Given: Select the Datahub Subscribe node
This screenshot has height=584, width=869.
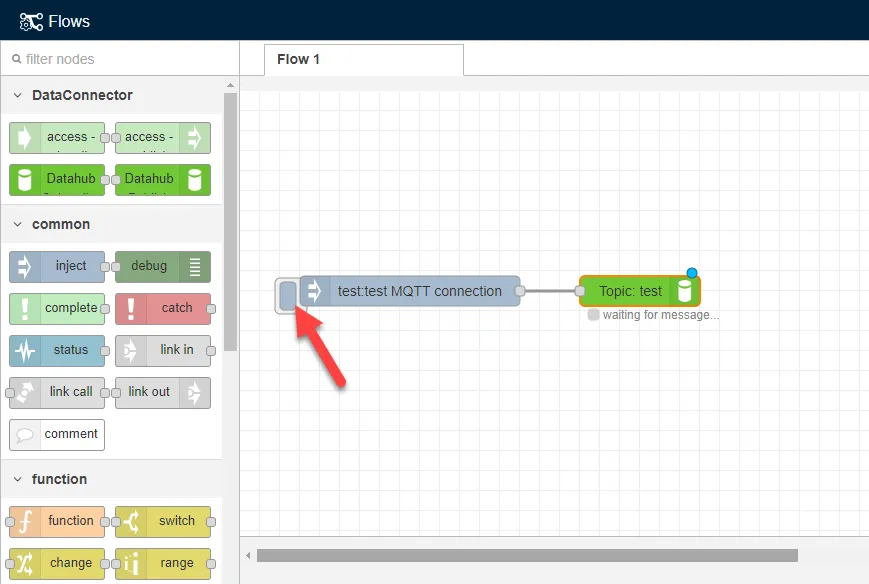Looking at the screenshot, I should tap(57, 180).
